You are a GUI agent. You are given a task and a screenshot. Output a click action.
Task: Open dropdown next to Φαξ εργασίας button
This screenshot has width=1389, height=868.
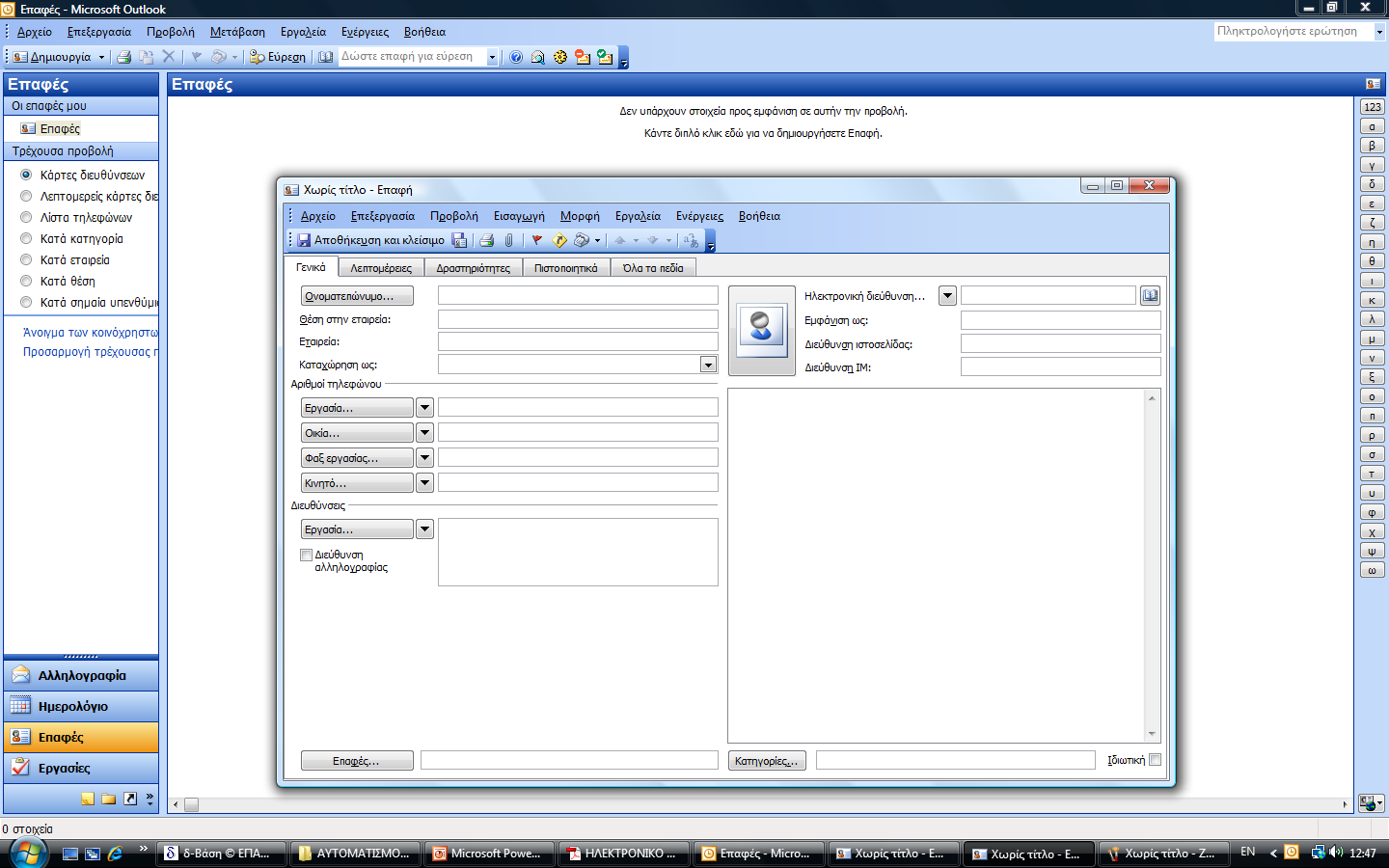(424, 458)
